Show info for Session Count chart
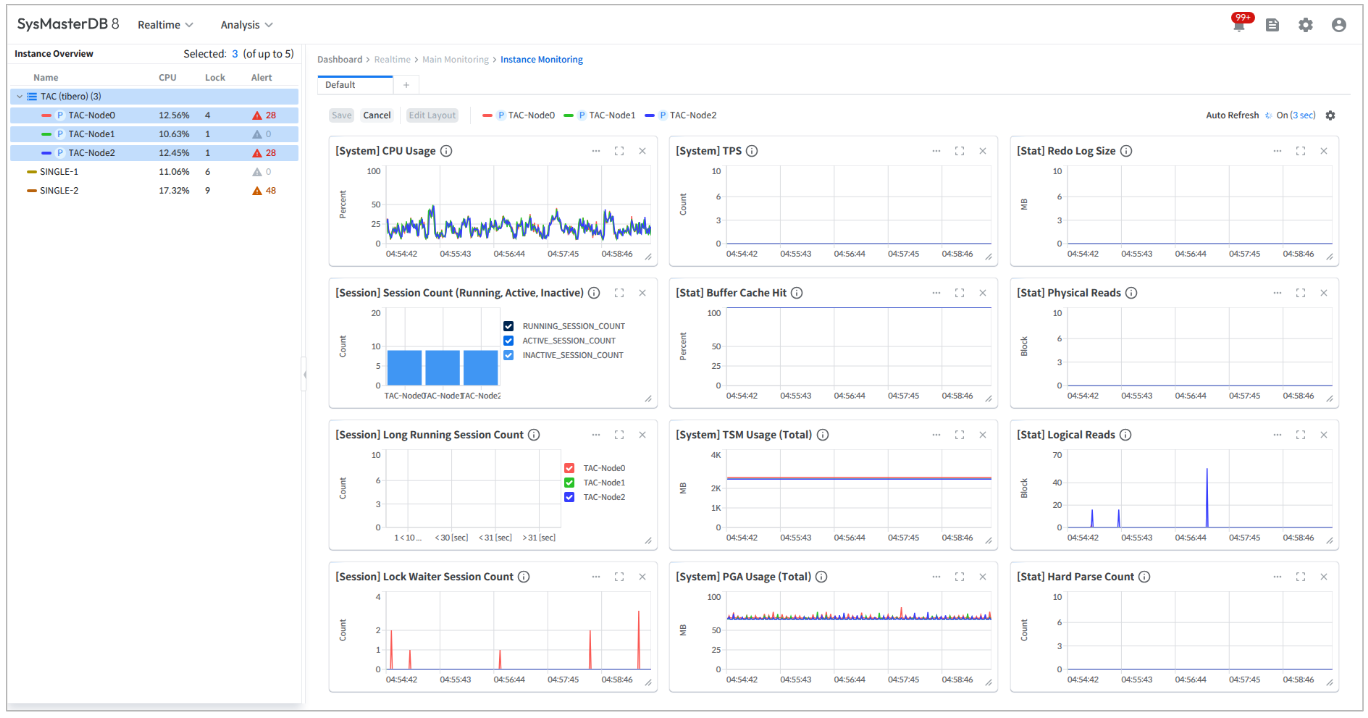Screen dimensions: 1368x718 pyautogui.click(x=594, y=293)
